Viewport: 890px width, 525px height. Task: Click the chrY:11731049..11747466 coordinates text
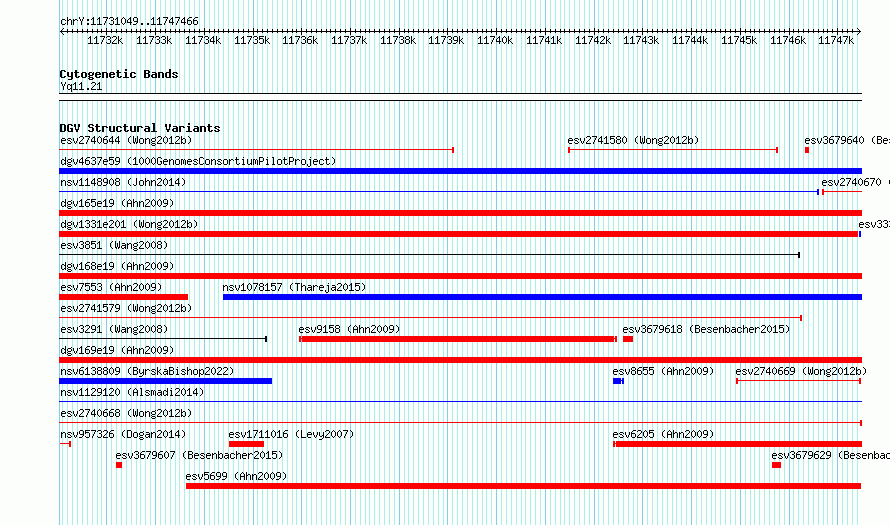pyautogui.click(x=129, y=22)
